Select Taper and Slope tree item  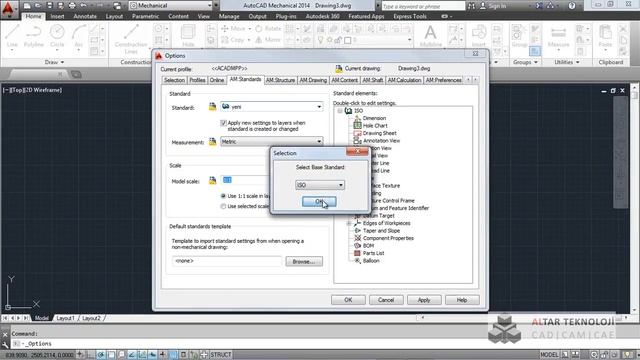point(381,231)
